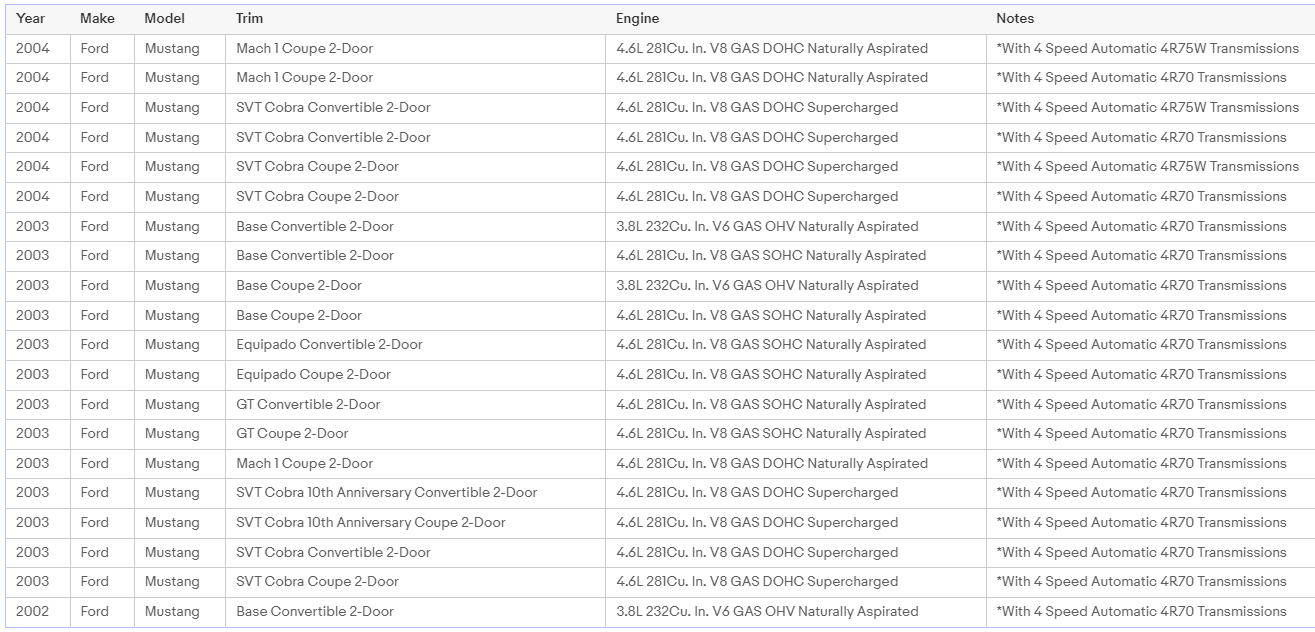Select the 2003 Base Coupe V6 engine cell
1315x632 pixels.
(767, 285)
